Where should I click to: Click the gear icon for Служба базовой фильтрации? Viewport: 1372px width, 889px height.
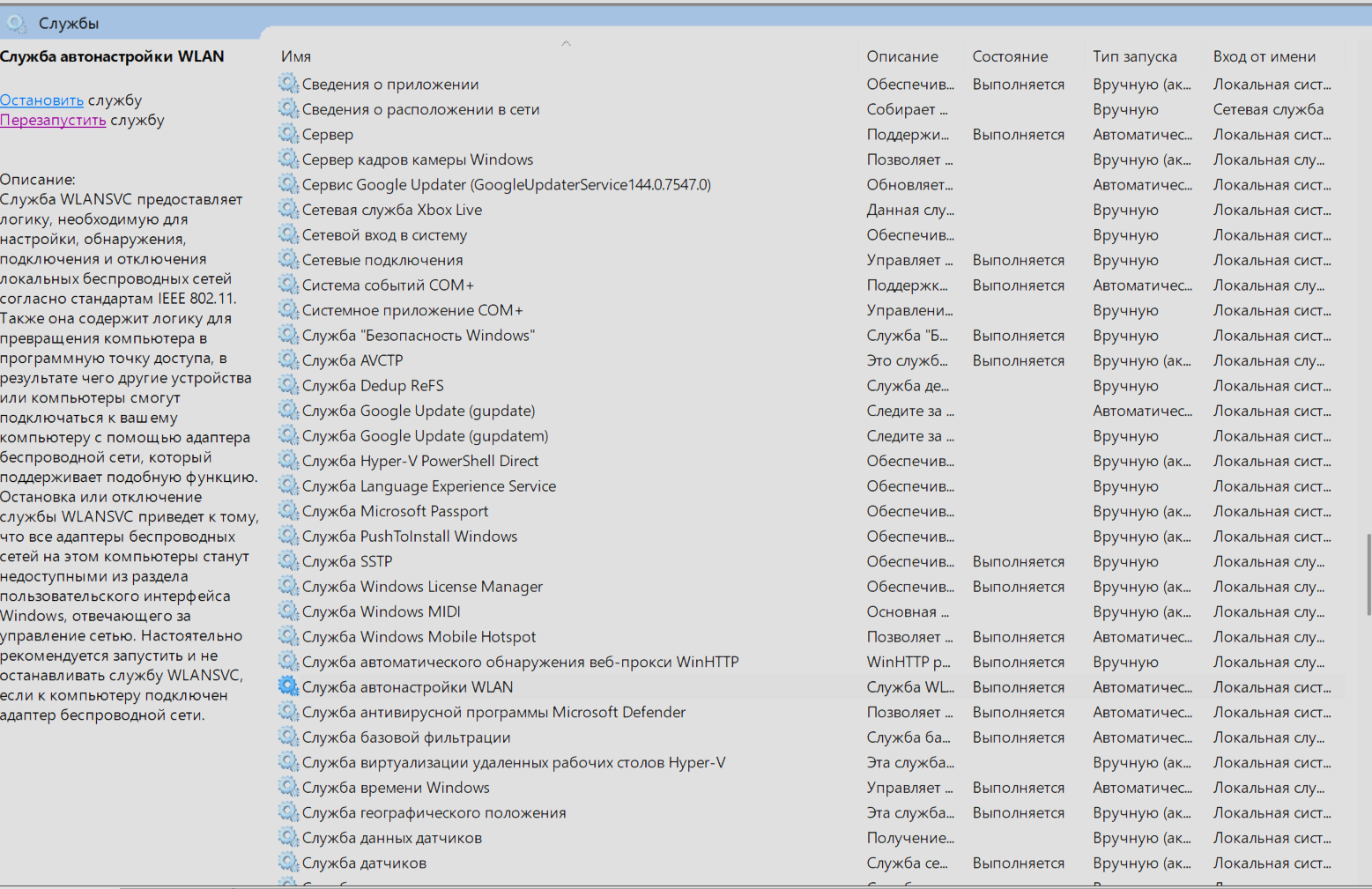coord(288,737)
